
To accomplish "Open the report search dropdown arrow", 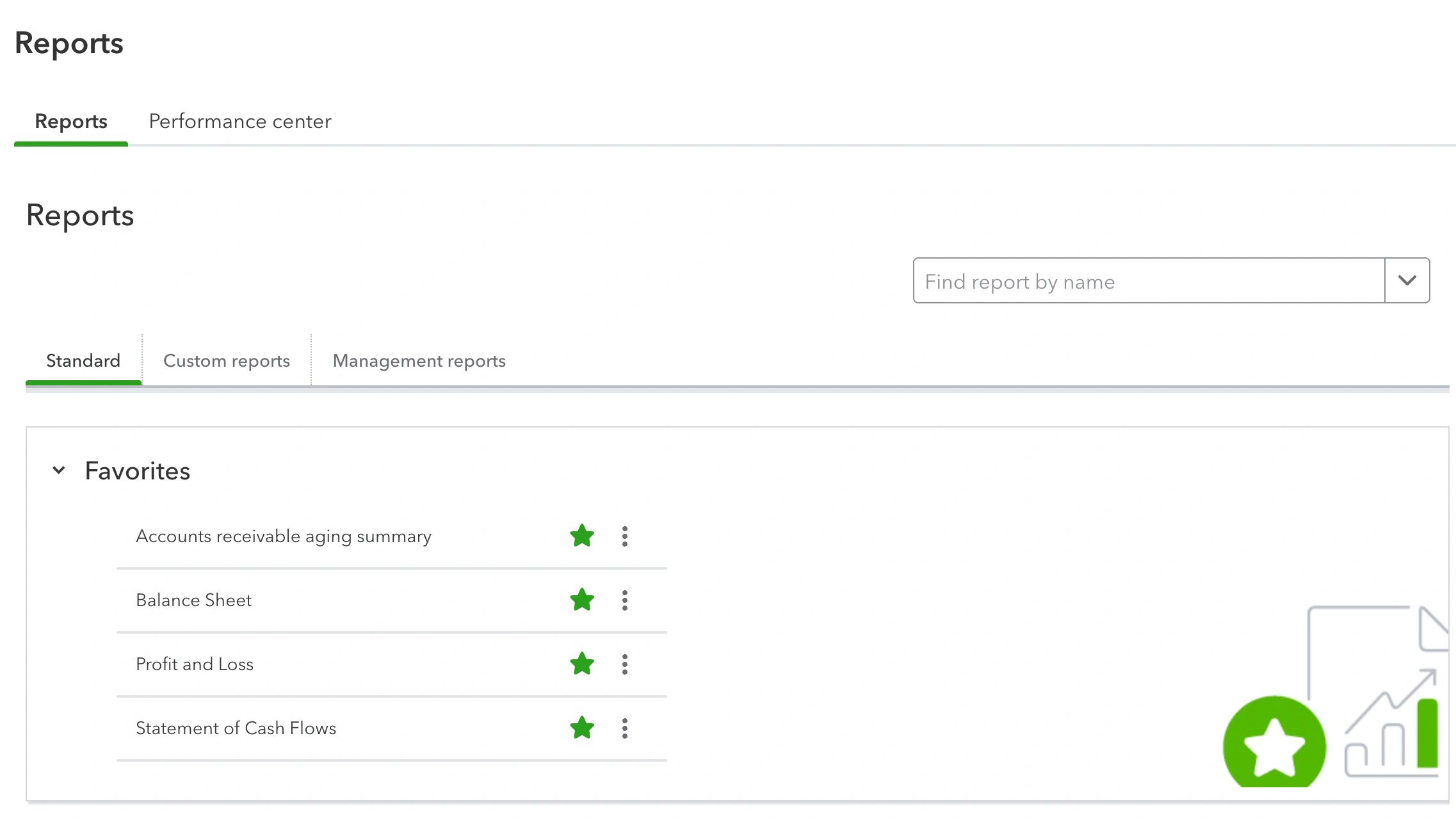I will (1407, 280).
